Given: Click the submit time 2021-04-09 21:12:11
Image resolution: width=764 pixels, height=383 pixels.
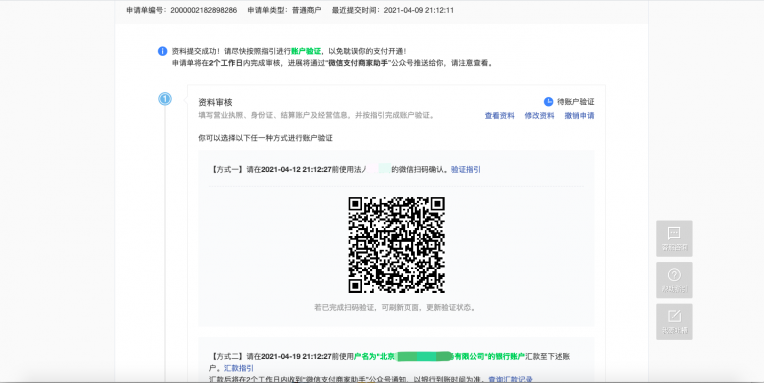Looking at the screenshot, I should click(x=419, y=10).
